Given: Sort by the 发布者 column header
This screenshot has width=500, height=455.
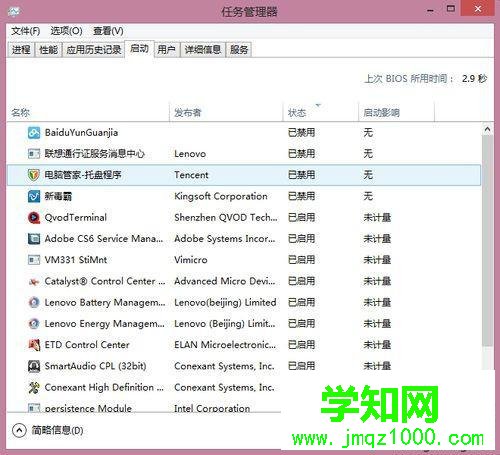Looking at the screenshot, I should tap(226, 112).
